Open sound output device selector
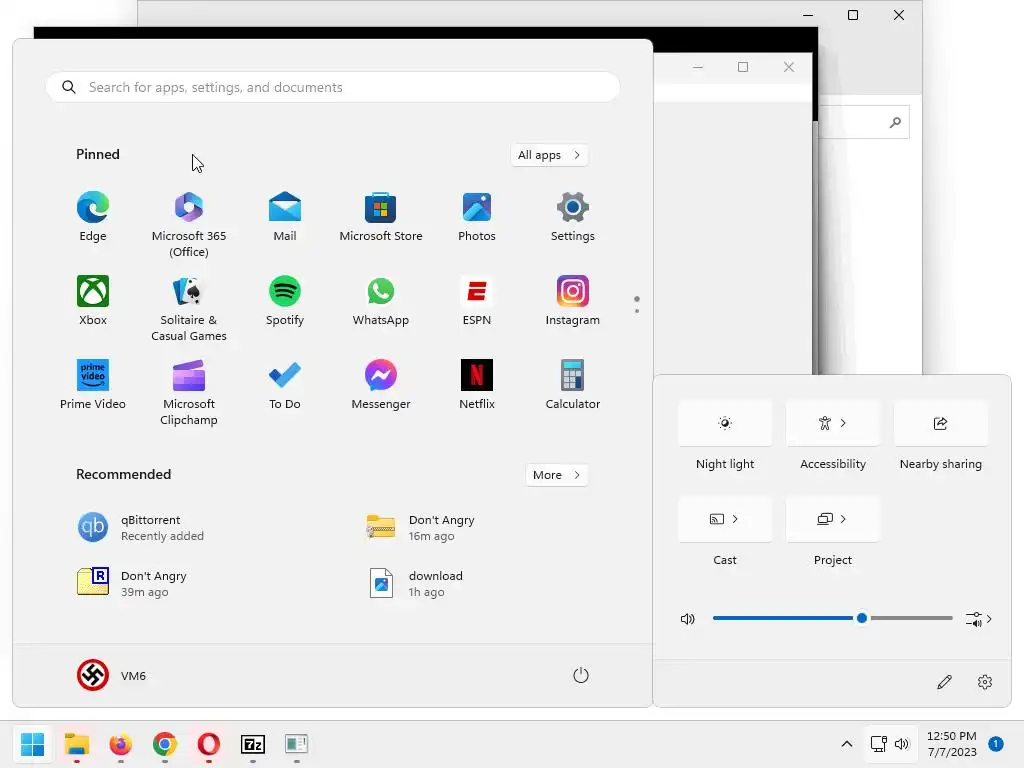Viewport: 1024px width, 768px height. pyautogui.click(x=978, y=619)
